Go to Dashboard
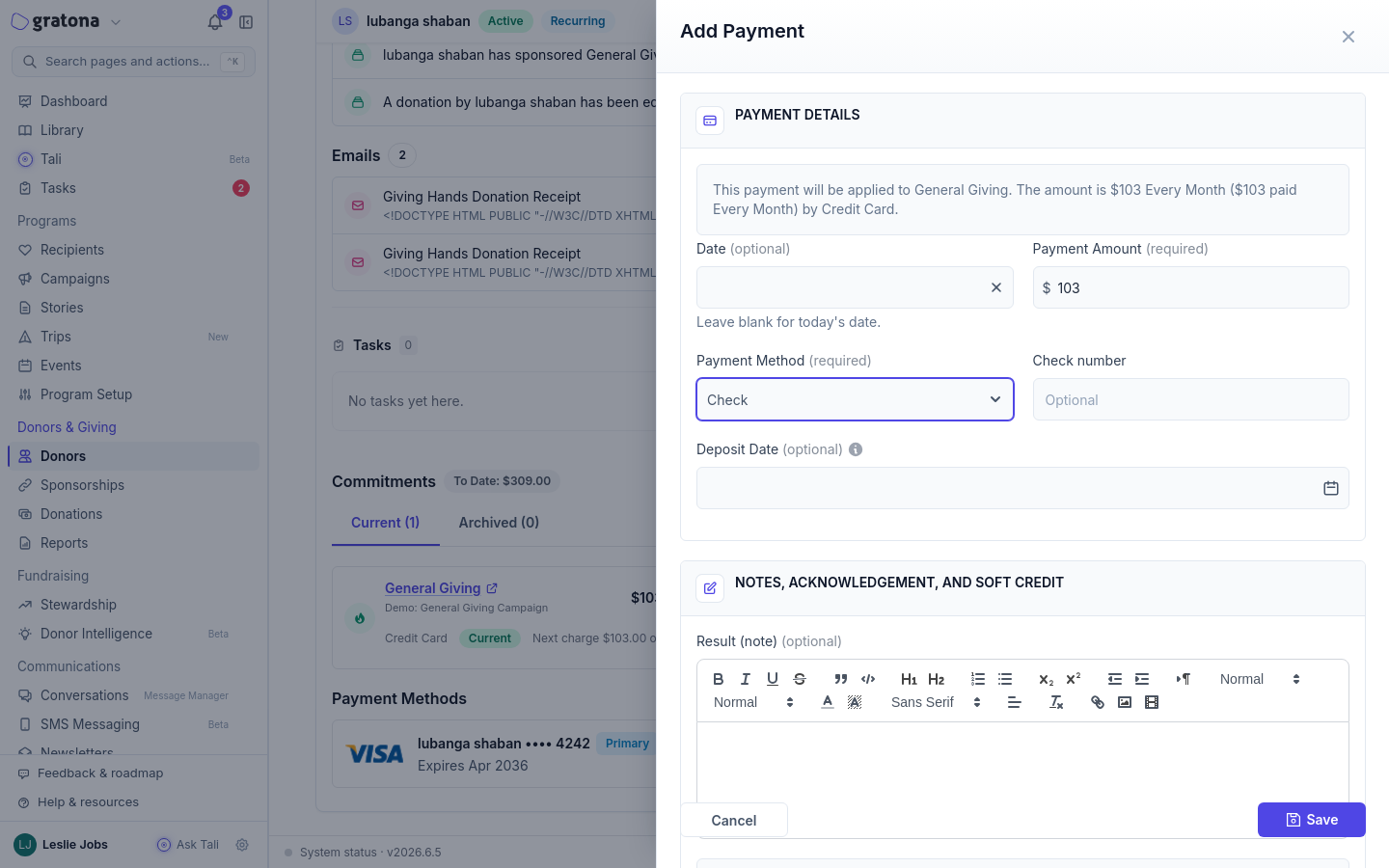This screenshot has width=1389, height=868. [133, 101]
